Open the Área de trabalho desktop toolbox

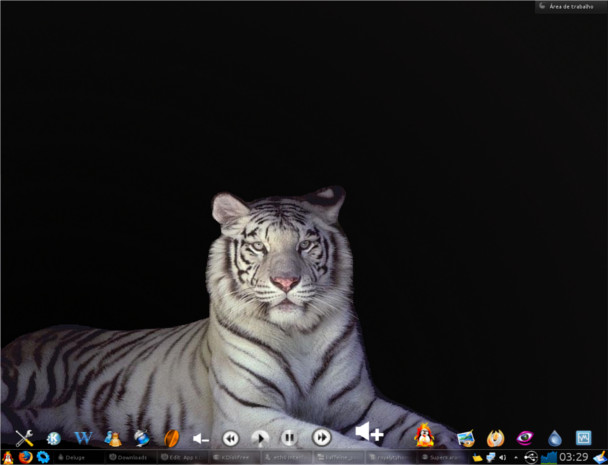(571, 7)
